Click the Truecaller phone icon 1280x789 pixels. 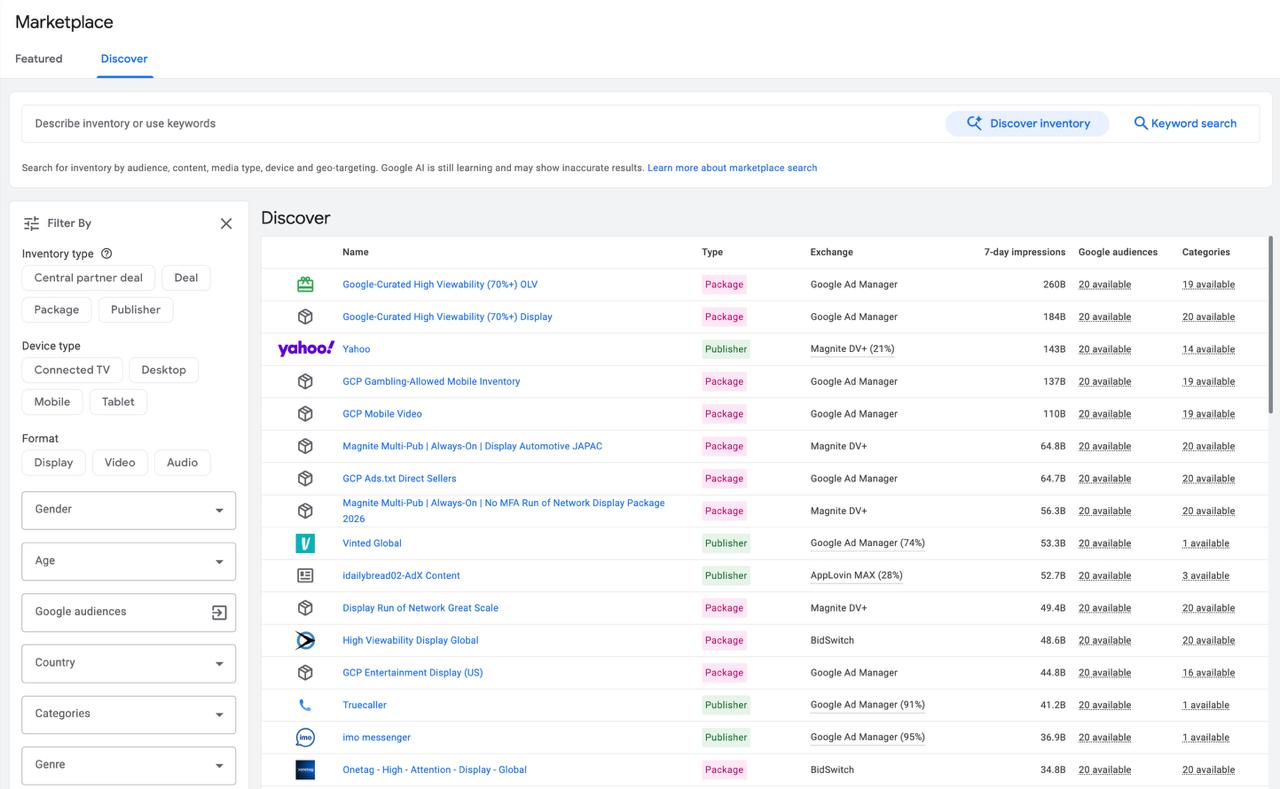(x=306, y=705)
